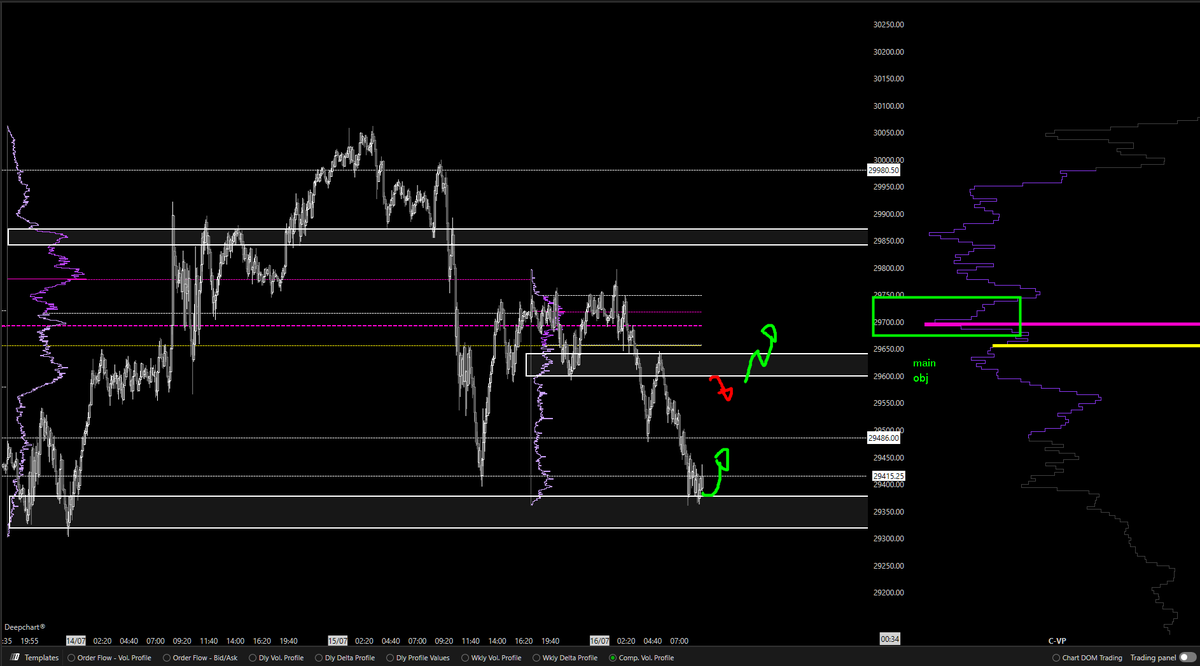Click the 29550.00 price axis value
Screen dimensions: 1200x666
[889, 403]
